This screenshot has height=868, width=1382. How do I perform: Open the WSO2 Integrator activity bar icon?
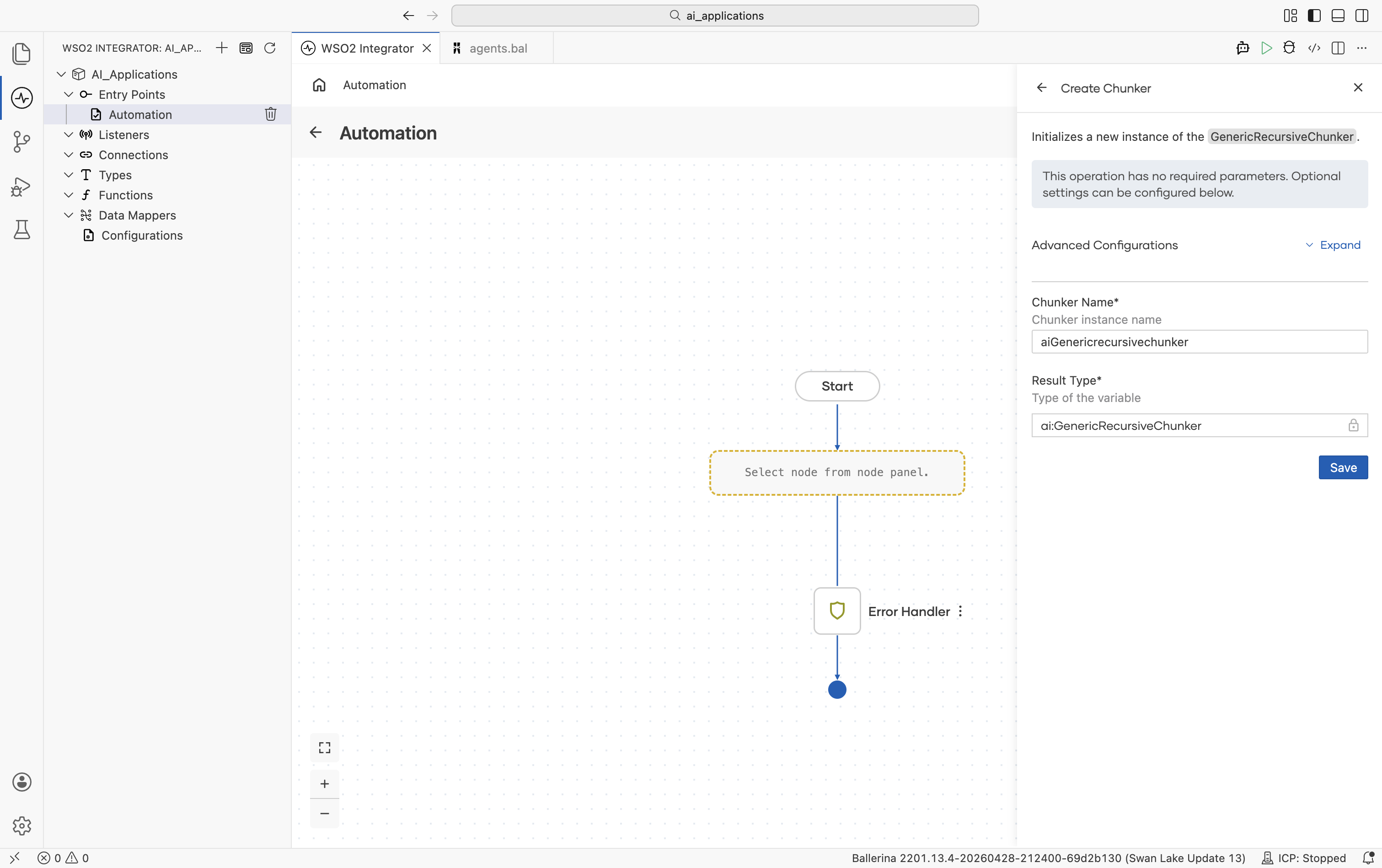pyautogui.click(x=22, y=97)
